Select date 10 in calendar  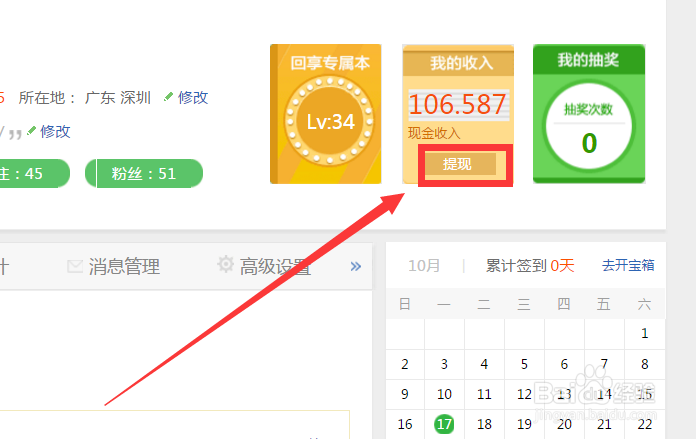[x=444, y=394]
